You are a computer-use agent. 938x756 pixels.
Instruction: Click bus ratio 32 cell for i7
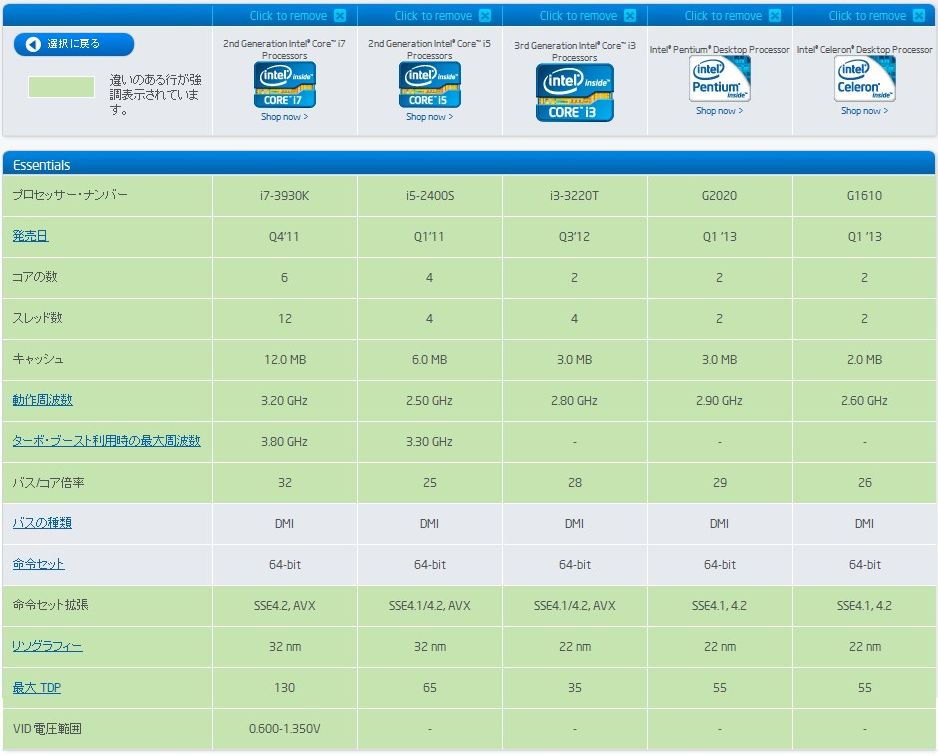click(x=285, y=482)
